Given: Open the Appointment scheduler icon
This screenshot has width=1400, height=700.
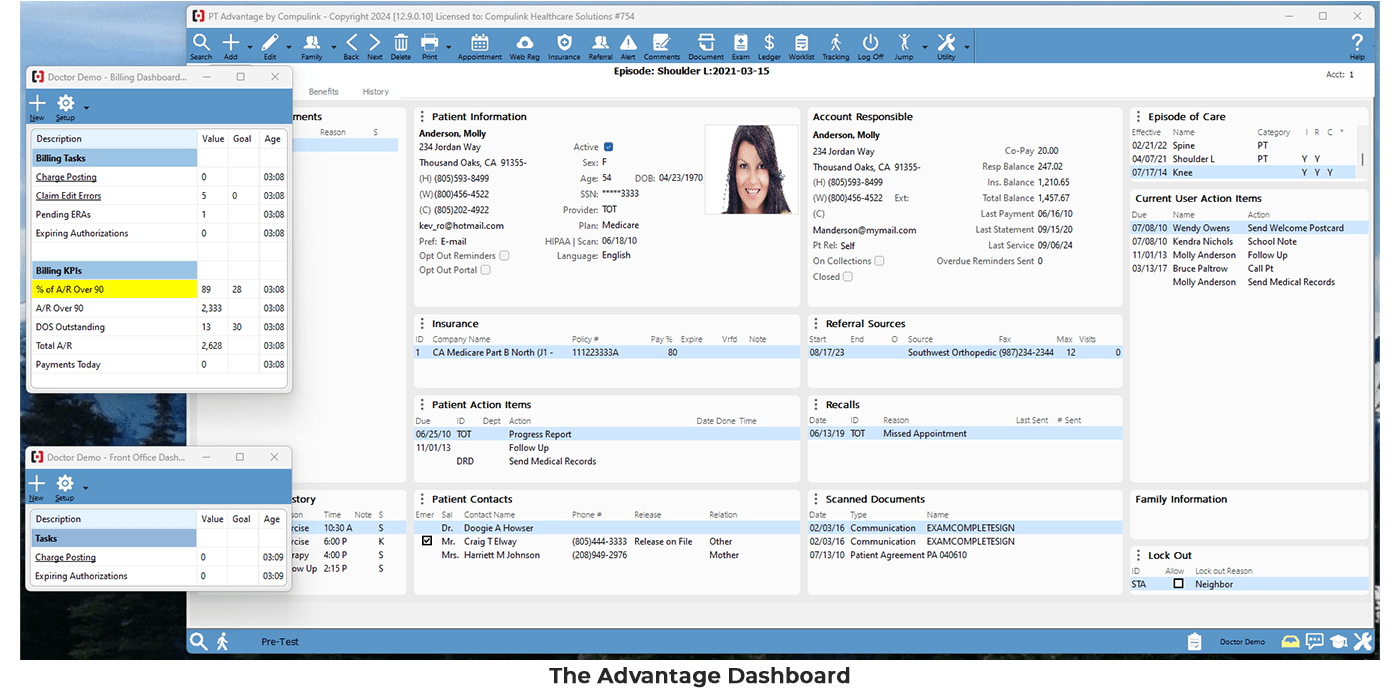Looking at the screenshot, I should point(481,44).
